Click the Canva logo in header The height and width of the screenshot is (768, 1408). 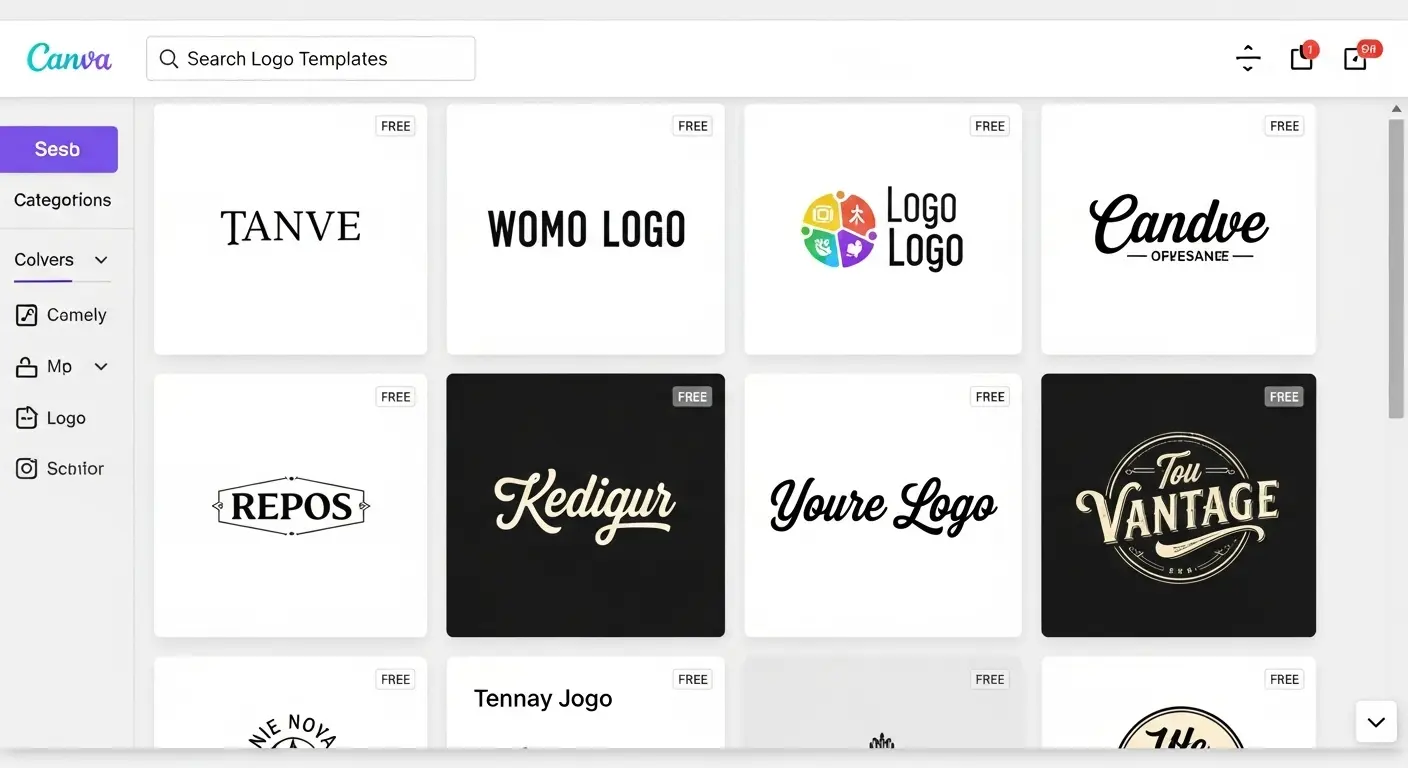coord(69,58)
